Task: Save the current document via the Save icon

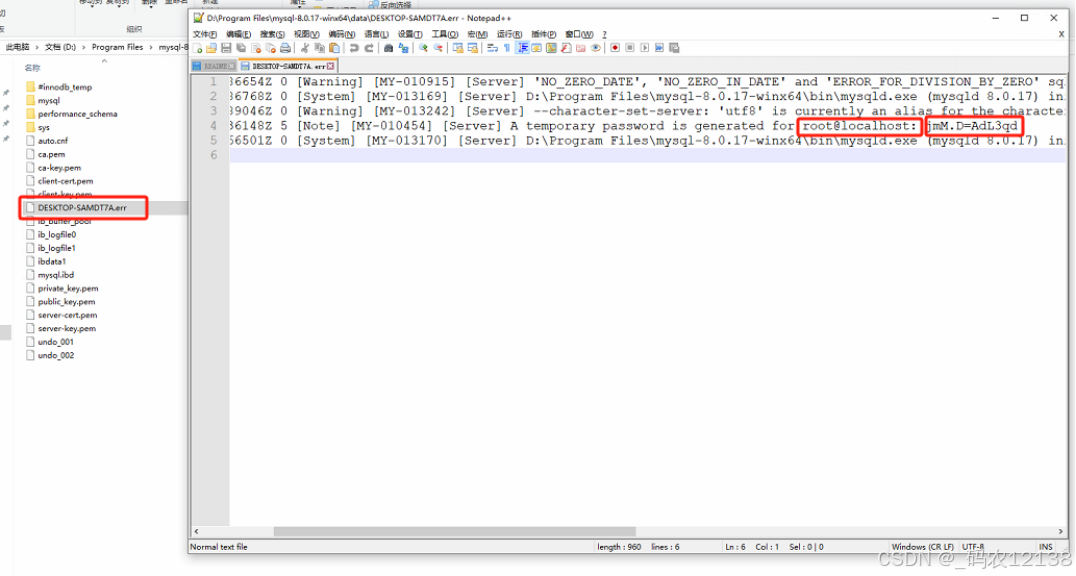Action: (x=225, y=47)
